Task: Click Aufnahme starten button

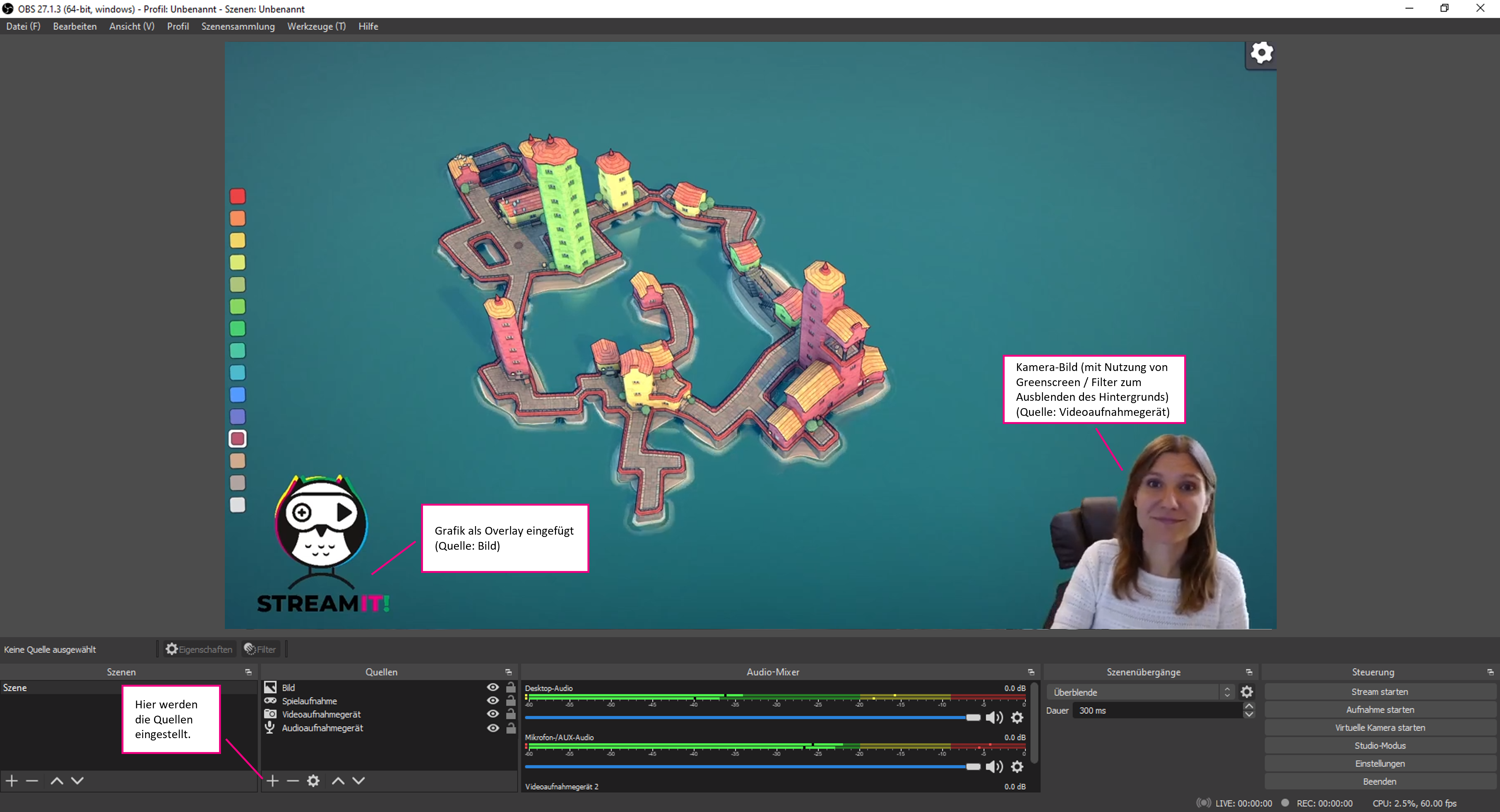Action: [1380, 709]
